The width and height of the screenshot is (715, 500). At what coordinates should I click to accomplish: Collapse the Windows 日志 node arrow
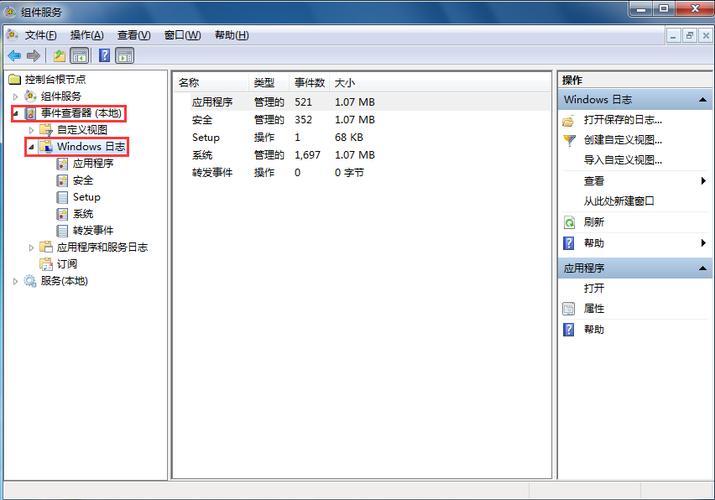31,147
